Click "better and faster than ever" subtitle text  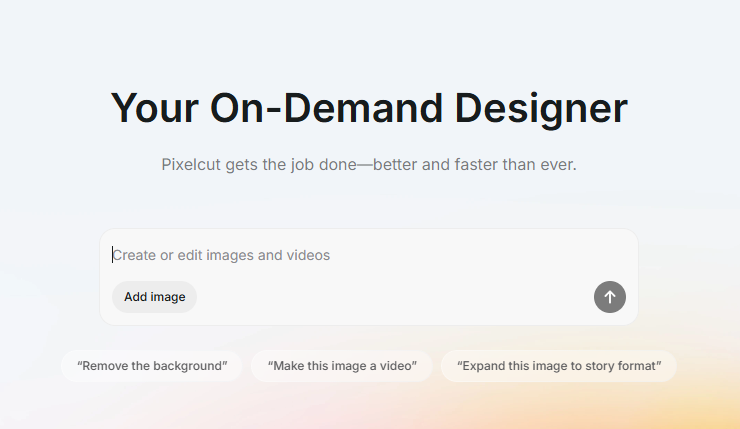tap(475, 164)
